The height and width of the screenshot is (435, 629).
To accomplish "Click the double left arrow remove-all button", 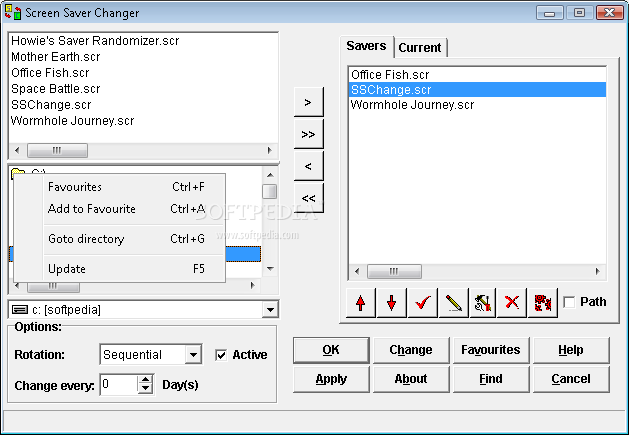I will pos(308,198).
